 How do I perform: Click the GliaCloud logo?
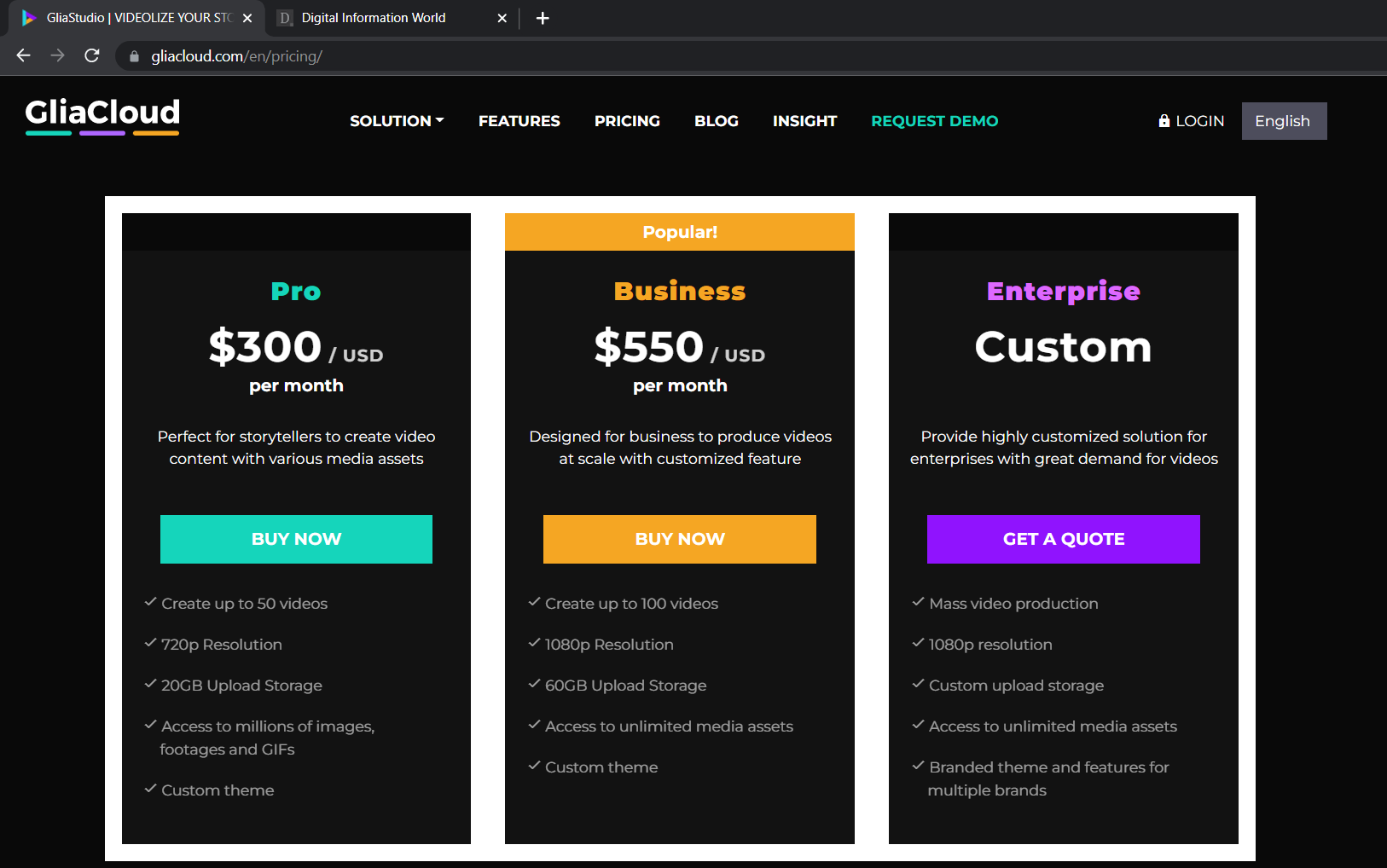point(102,115)
